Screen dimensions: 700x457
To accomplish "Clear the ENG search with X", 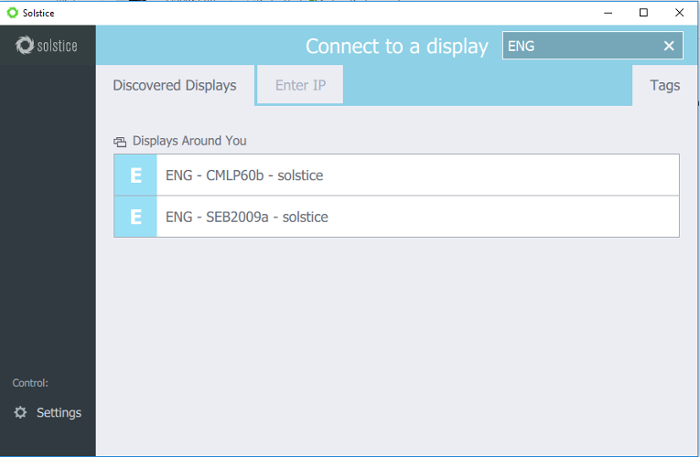I will click(669, 46).
